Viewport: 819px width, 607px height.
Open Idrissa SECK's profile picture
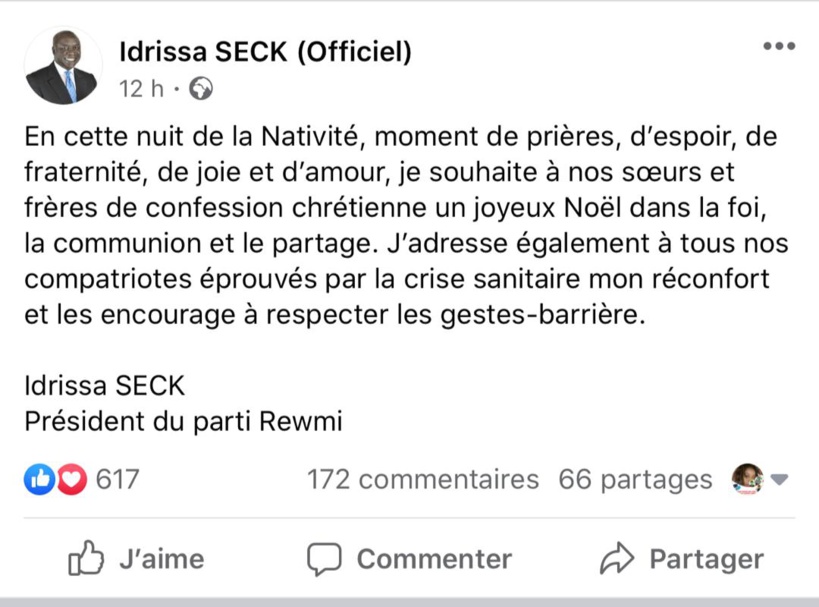(x=63, y=64)
